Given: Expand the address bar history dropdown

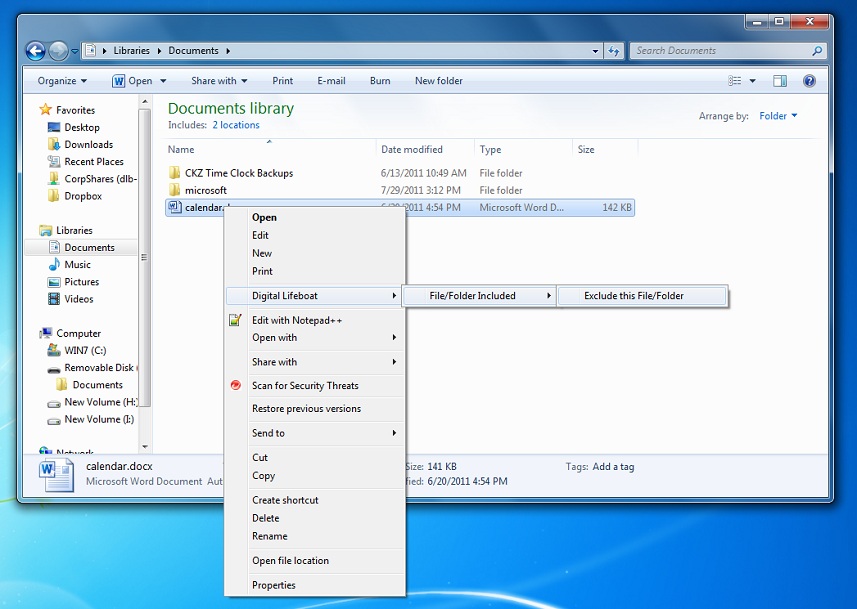Looking at the screenshot, I should [x=595, y=51].
